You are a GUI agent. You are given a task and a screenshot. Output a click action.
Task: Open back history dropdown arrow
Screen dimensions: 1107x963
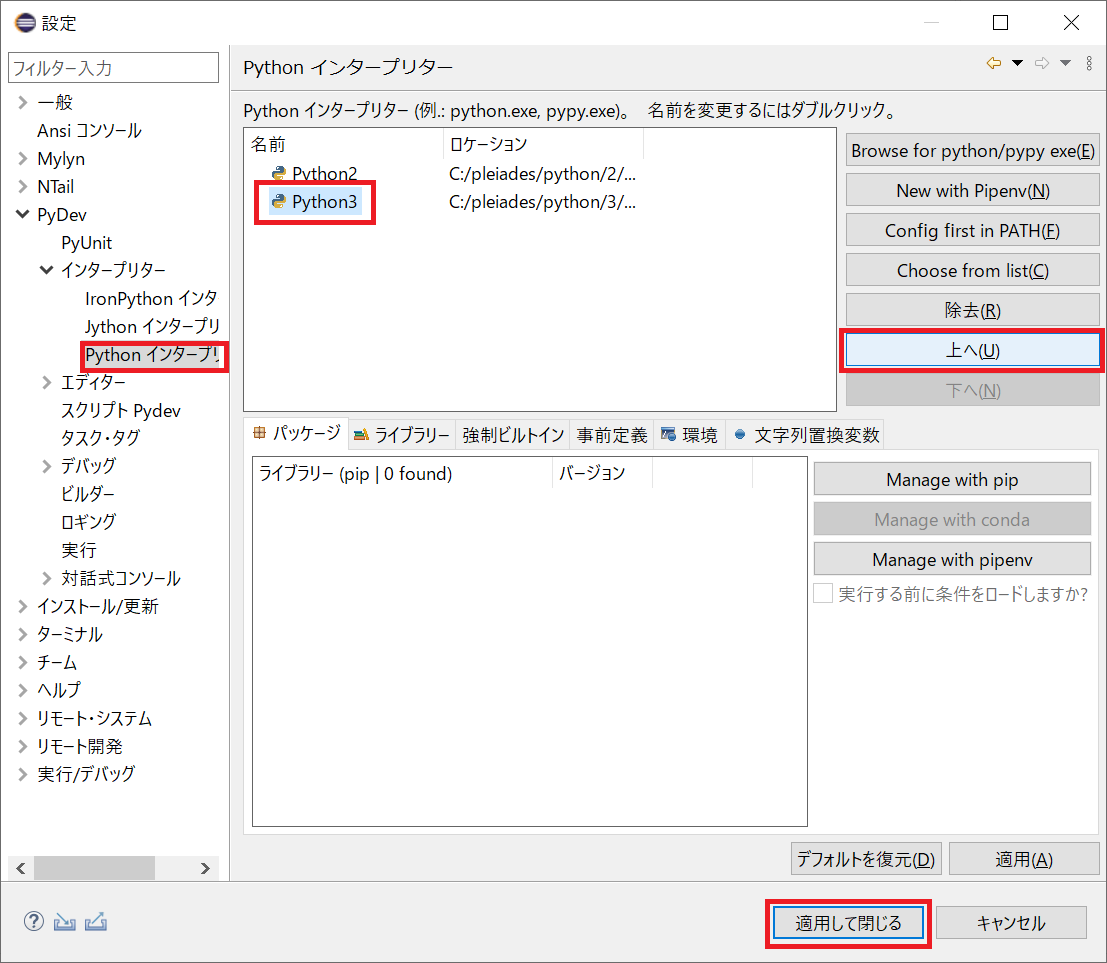1017,63
